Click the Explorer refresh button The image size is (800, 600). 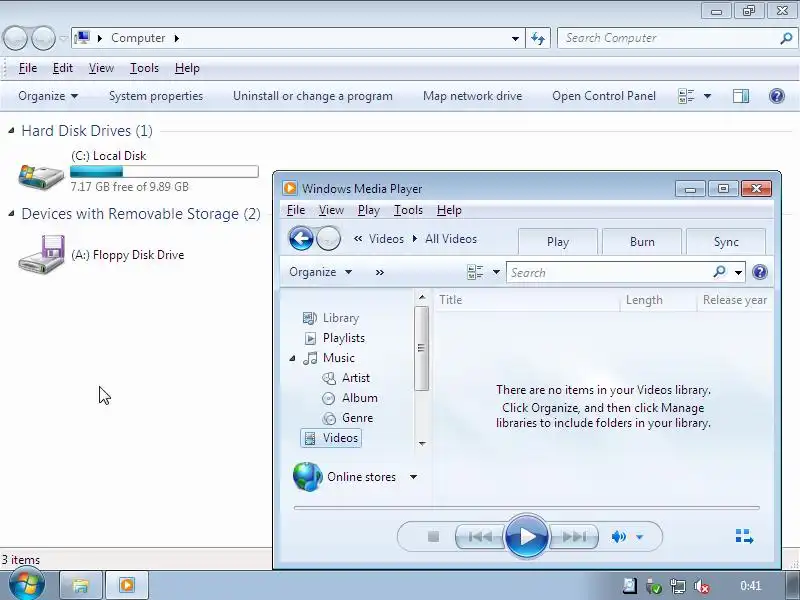pyautogui.click(x=538, y=38)
